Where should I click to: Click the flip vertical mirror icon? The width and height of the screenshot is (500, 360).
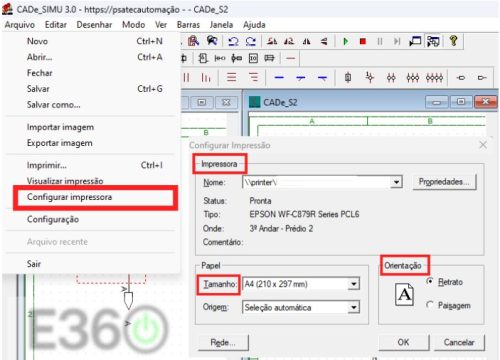[324, 41]
